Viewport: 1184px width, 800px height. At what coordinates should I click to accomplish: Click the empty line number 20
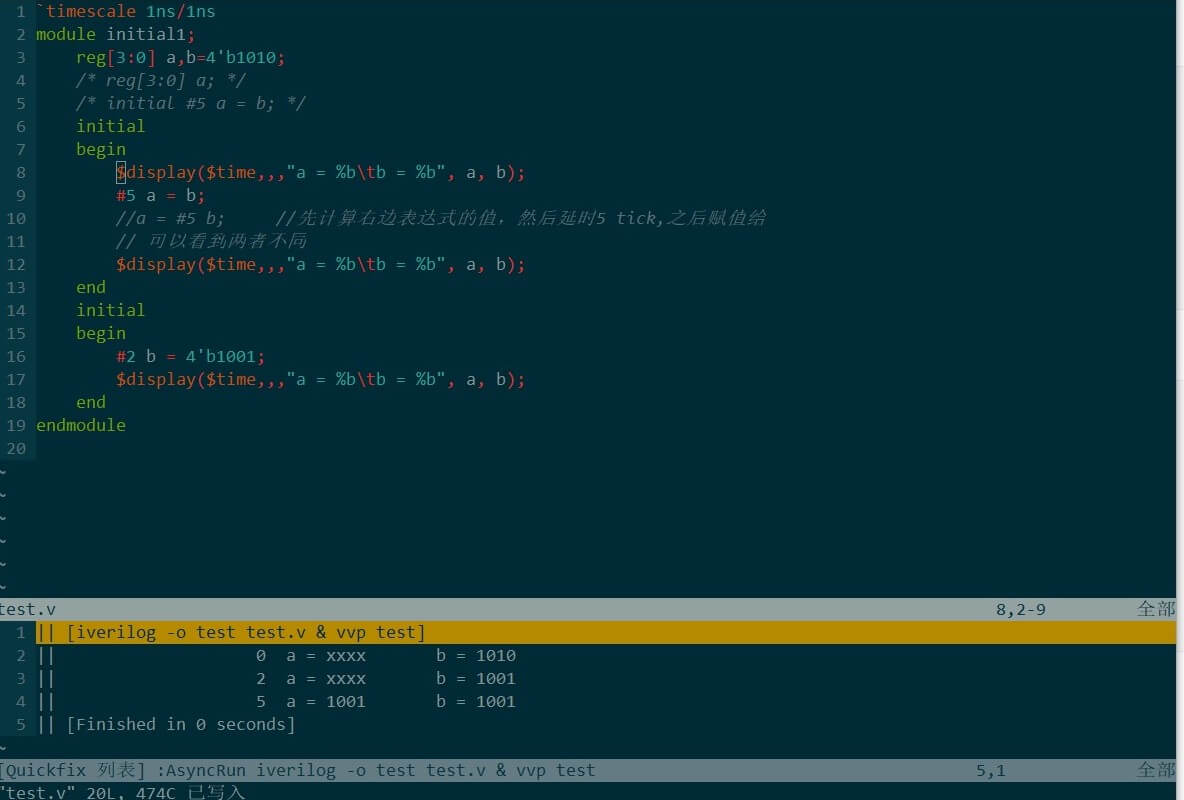pyautogui.click(x=16, y=449)
